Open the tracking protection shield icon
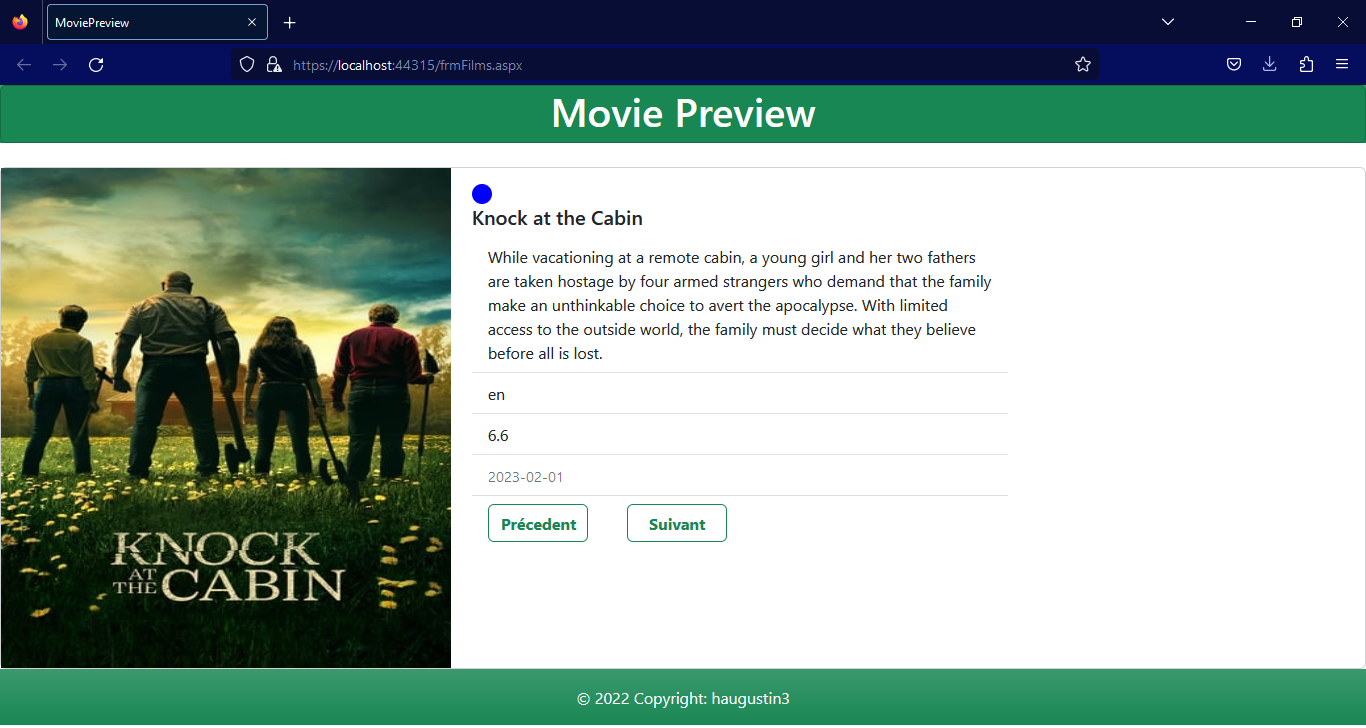Viewport: 1366px width, 728px height. click(247, 65)
